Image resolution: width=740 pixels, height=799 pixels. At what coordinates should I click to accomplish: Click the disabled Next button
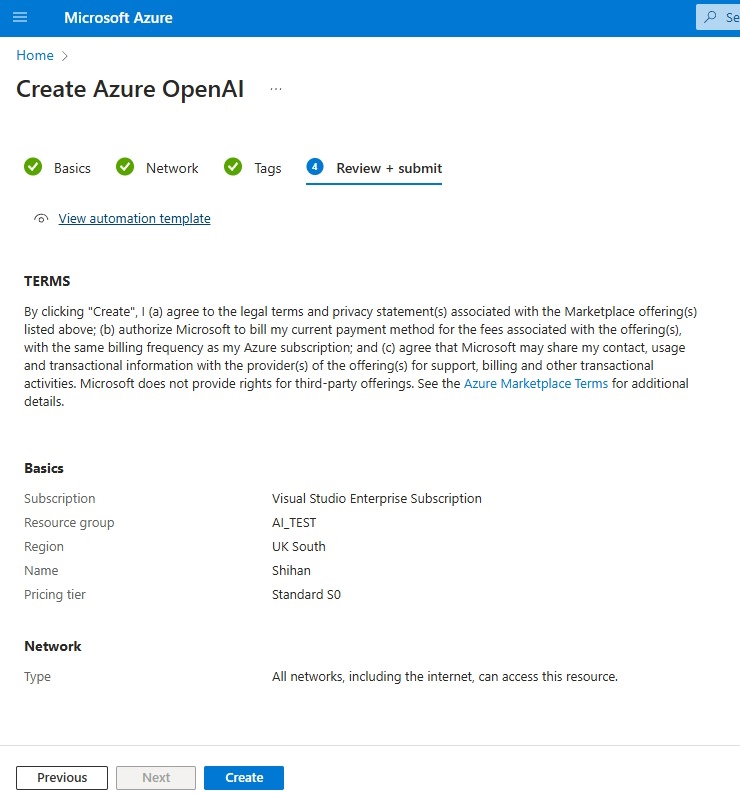156,778
